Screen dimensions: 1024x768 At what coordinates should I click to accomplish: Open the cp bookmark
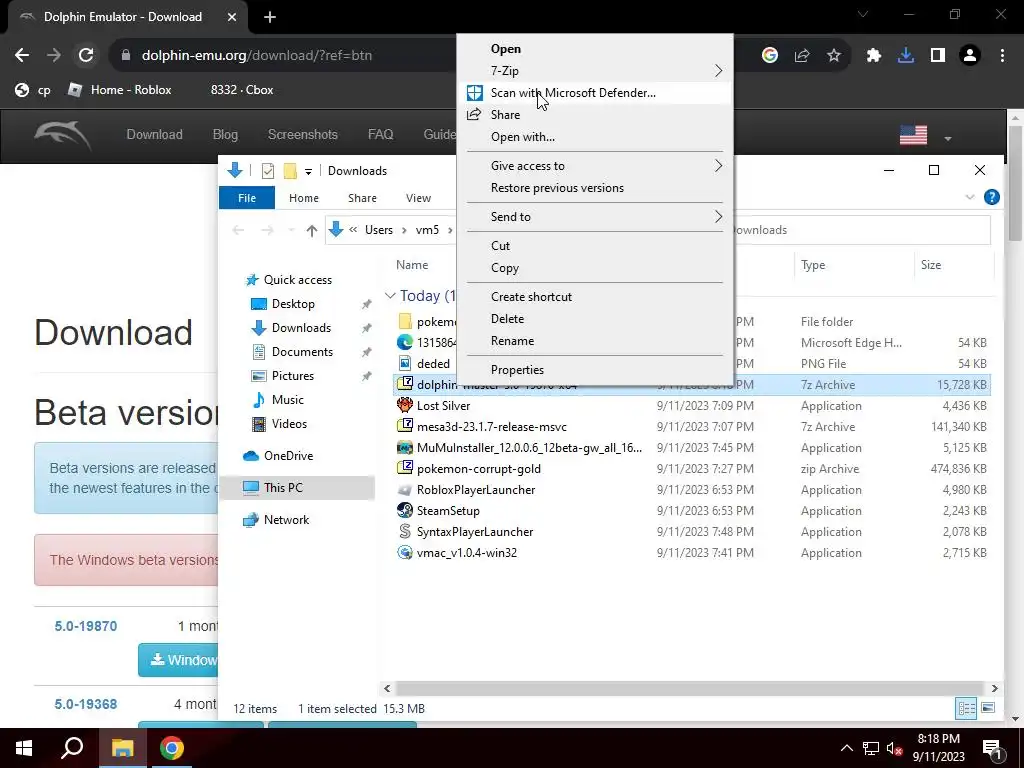pos(33,90)
